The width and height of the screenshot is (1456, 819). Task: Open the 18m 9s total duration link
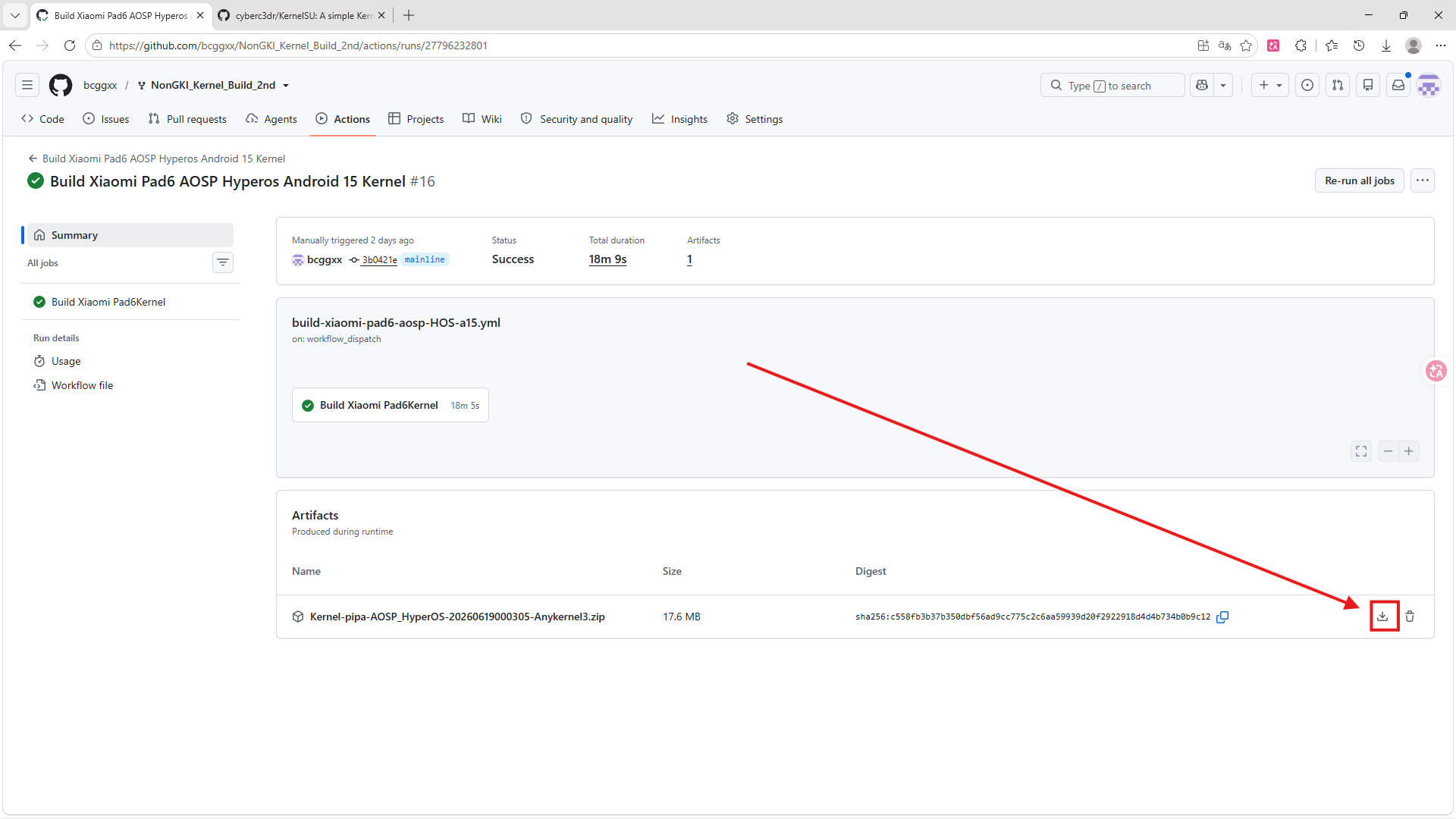coord(608,259)
